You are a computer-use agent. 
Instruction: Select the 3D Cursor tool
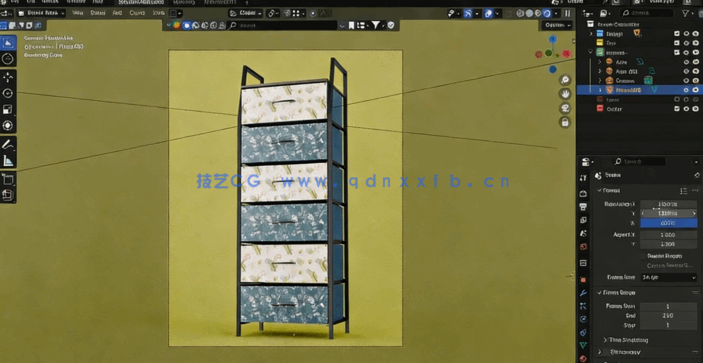pos(8,59)
